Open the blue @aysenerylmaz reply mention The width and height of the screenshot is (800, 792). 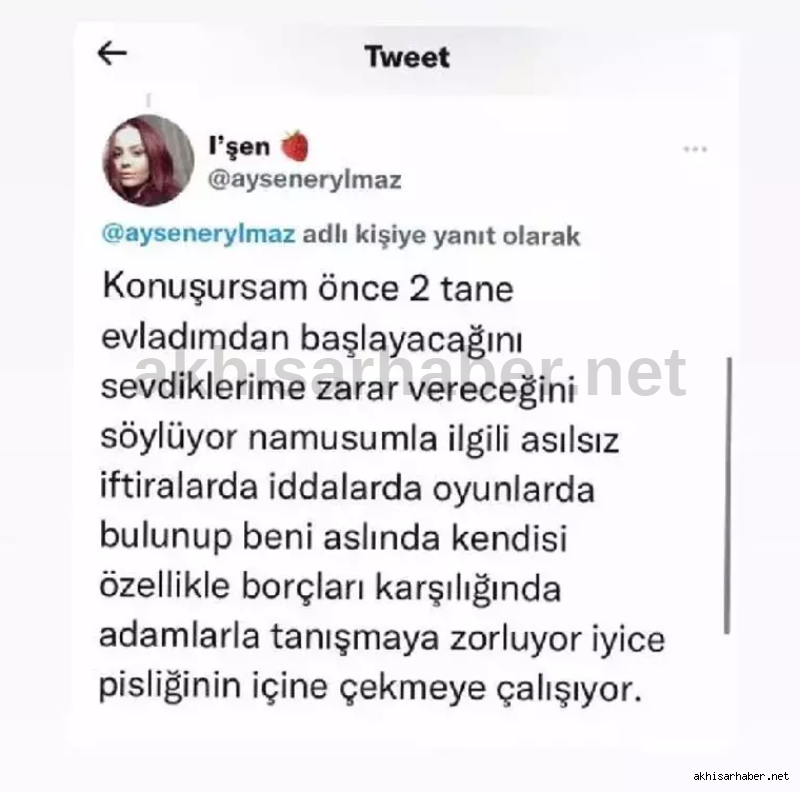click(198, 234)
